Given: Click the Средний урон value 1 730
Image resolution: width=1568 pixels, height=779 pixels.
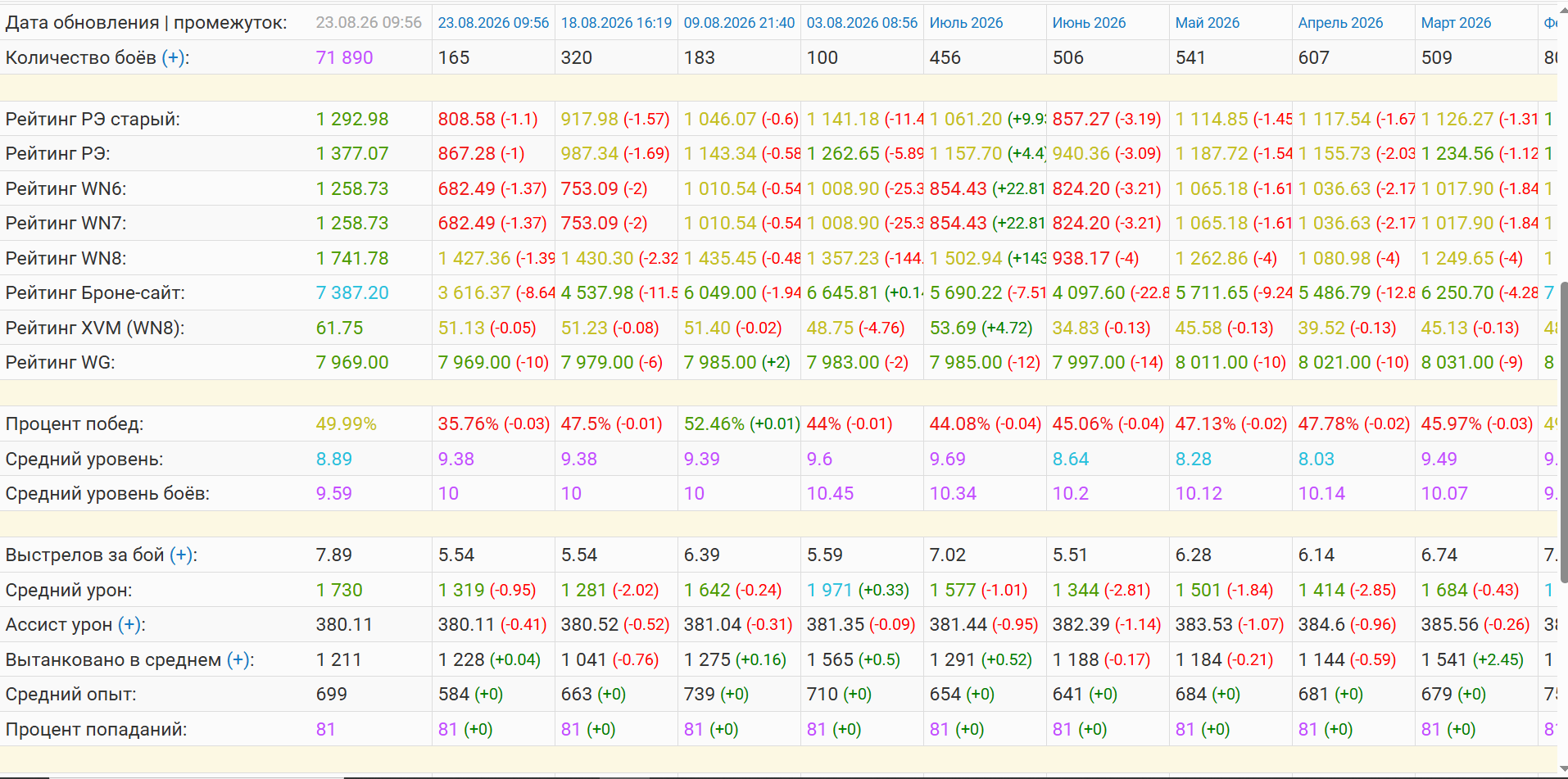Looking at the screenshot, I should [339, 590].
